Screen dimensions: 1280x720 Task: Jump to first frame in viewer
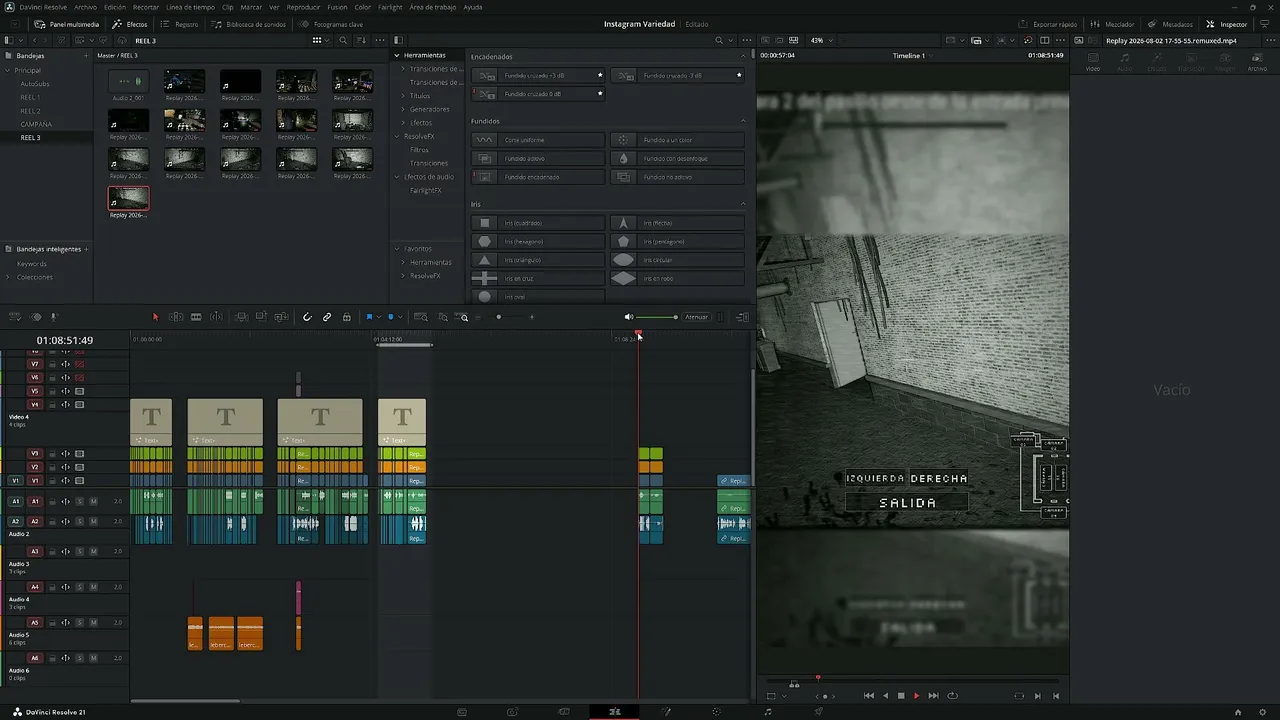[869, 696]
